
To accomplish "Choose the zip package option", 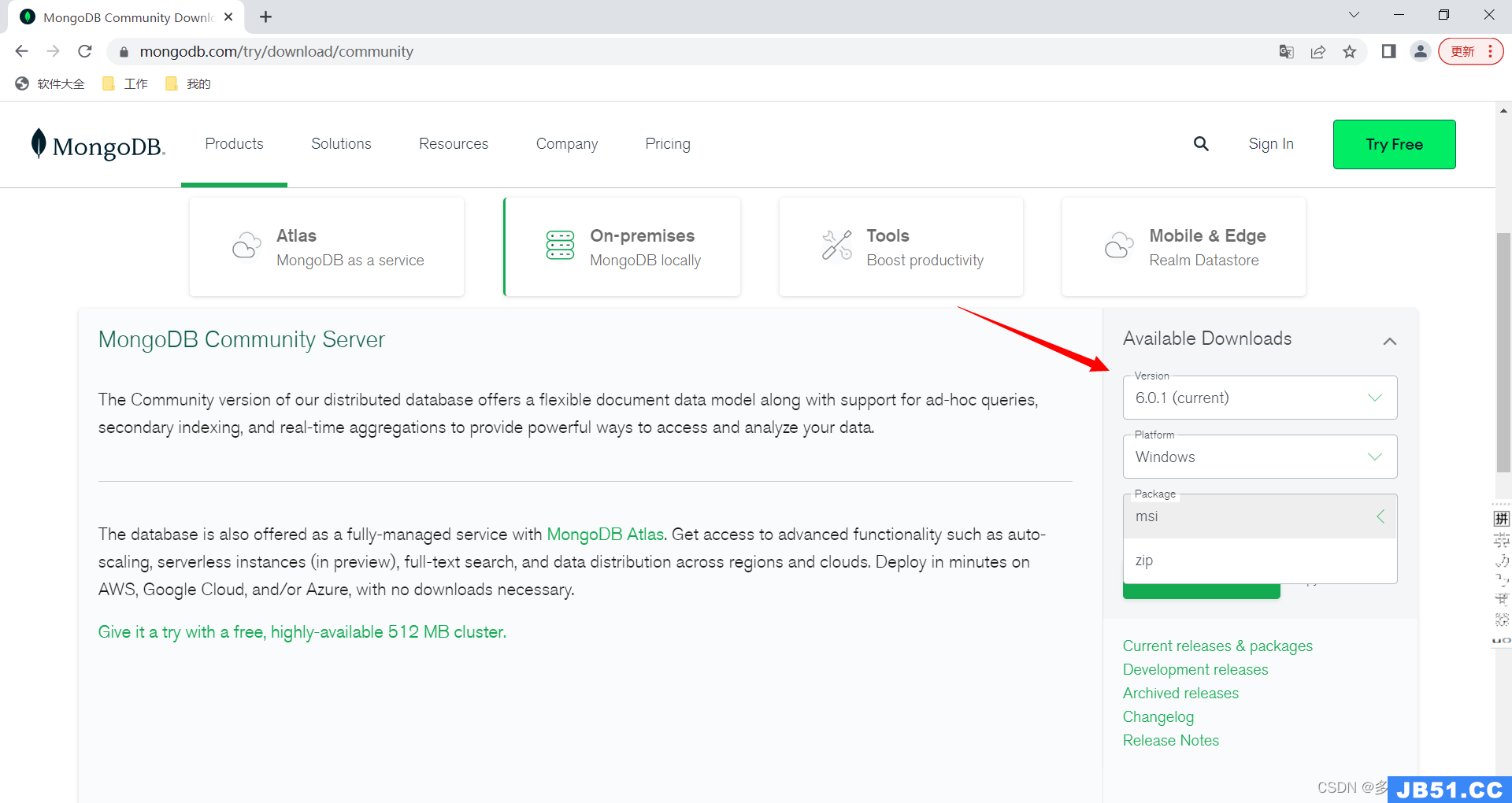I will tap(1260, 561).
